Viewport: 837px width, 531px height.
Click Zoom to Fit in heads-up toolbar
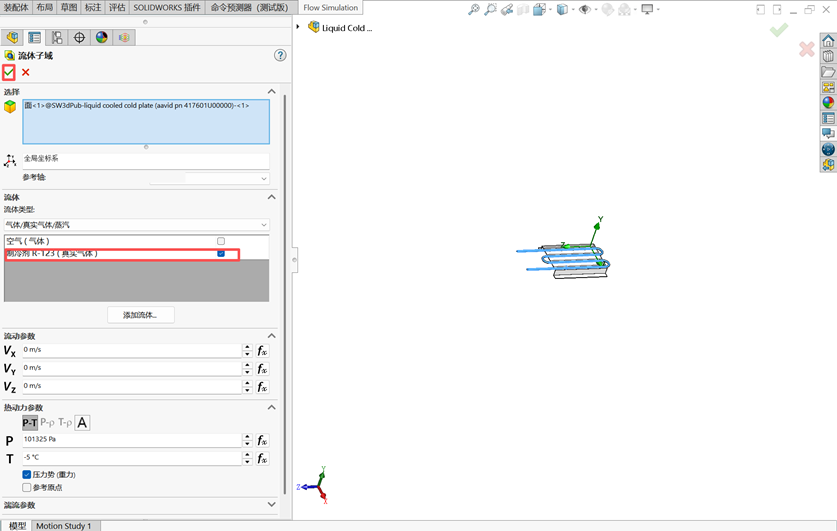click(x=473, y=9)
